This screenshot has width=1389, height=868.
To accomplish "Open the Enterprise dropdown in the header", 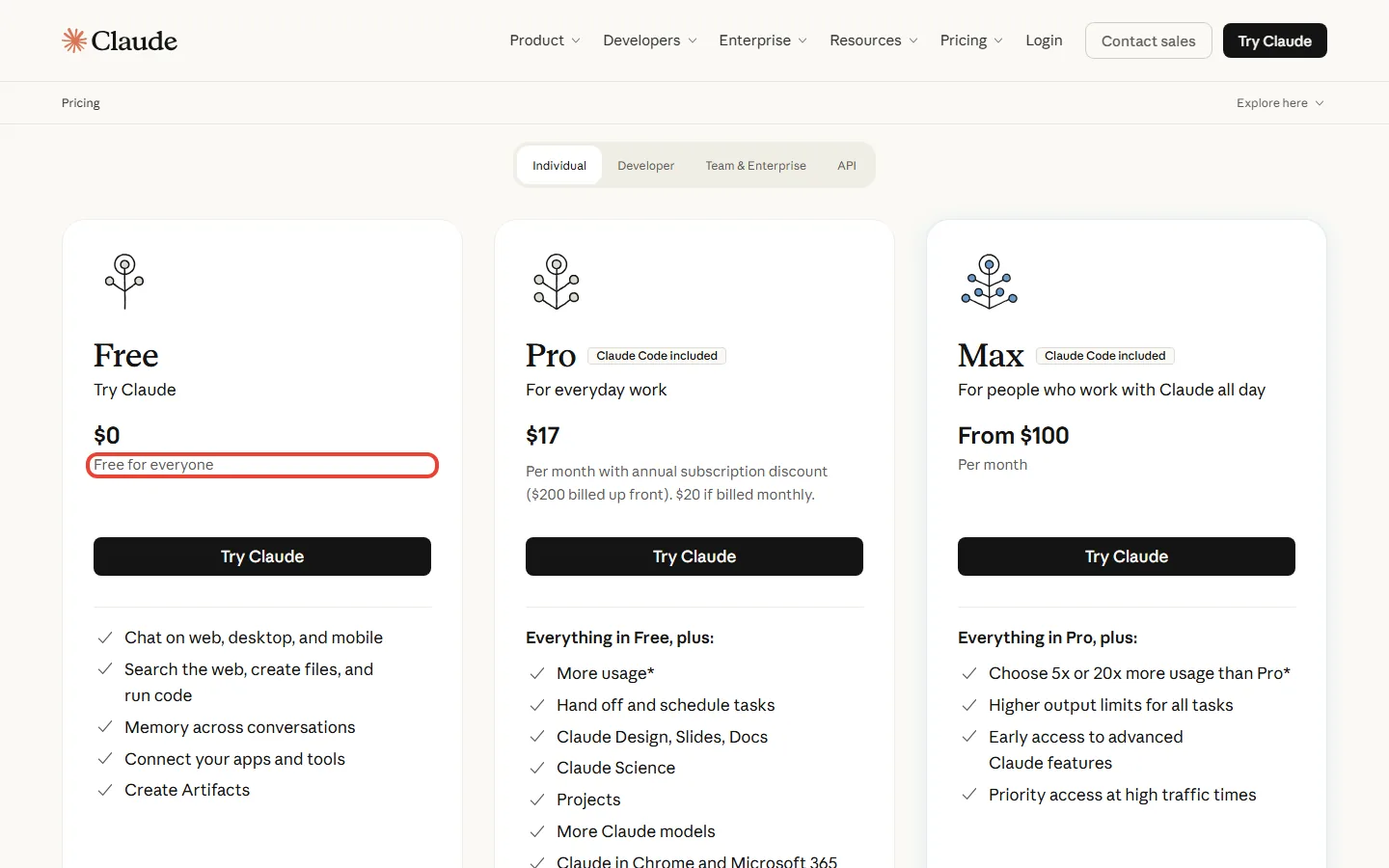I will pyautogui.click(x=763, y=41).
